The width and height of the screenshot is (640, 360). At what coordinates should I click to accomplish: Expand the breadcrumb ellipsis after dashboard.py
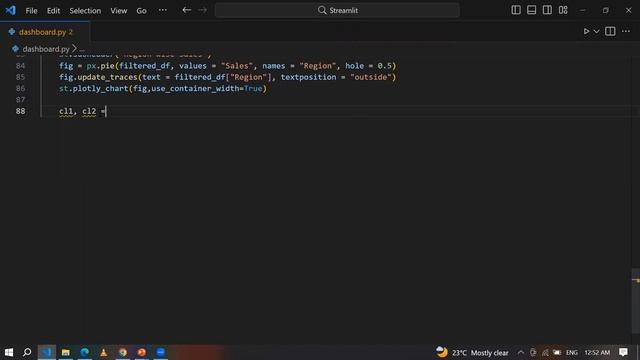[82, 49]
